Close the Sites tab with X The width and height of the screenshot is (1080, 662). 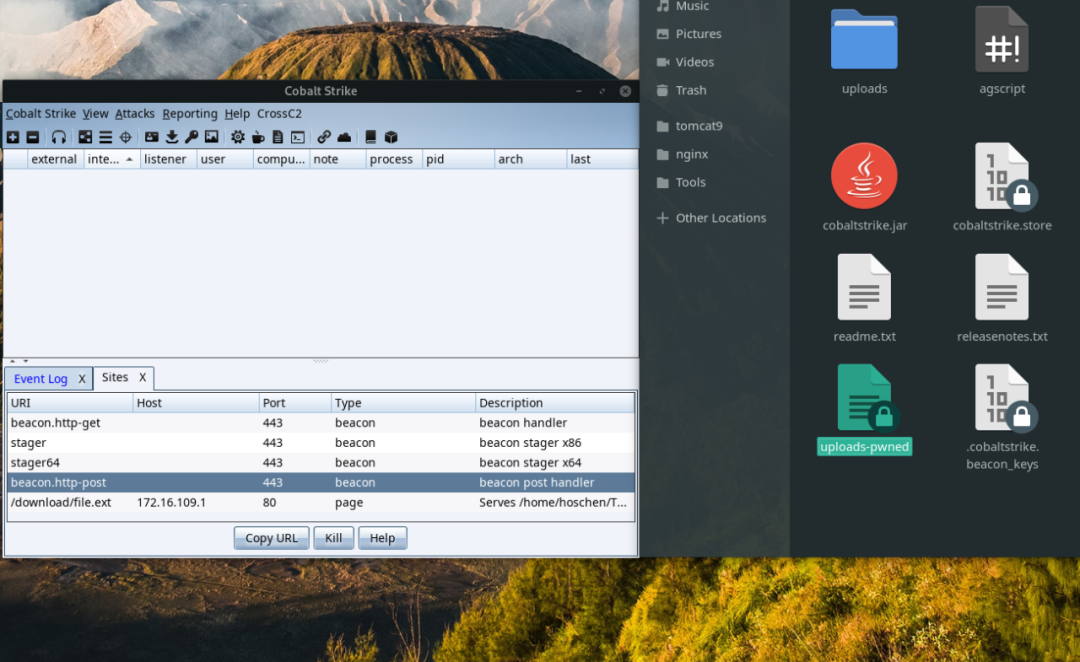point(142,377)
